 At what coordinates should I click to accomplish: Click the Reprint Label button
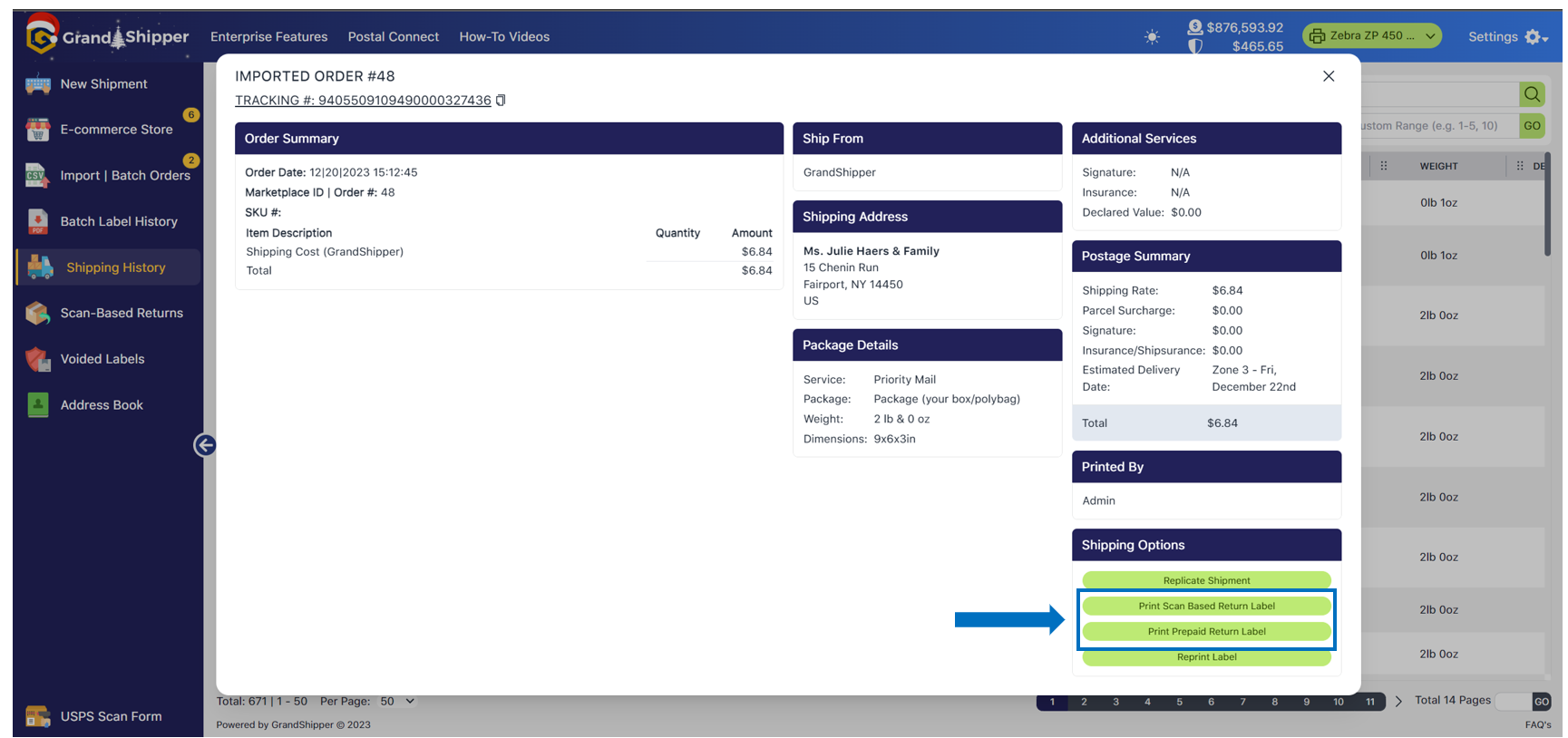tap(1206, 657)
